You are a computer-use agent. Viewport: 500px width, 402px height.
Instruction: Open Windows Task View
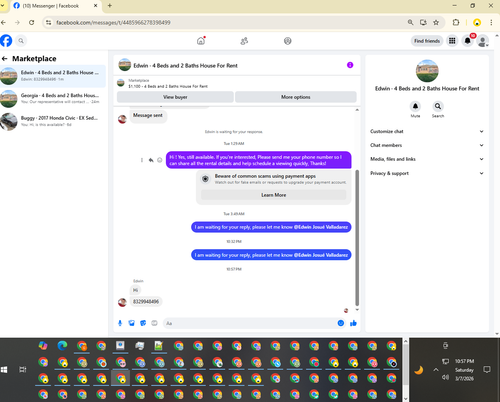coord(22,370)
